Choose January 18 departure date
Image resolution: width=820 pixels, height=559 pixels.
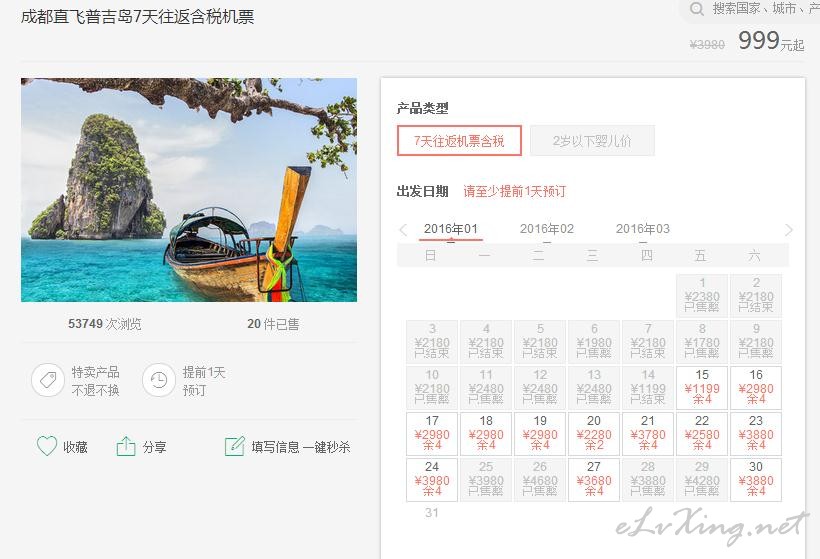(486, 433)
